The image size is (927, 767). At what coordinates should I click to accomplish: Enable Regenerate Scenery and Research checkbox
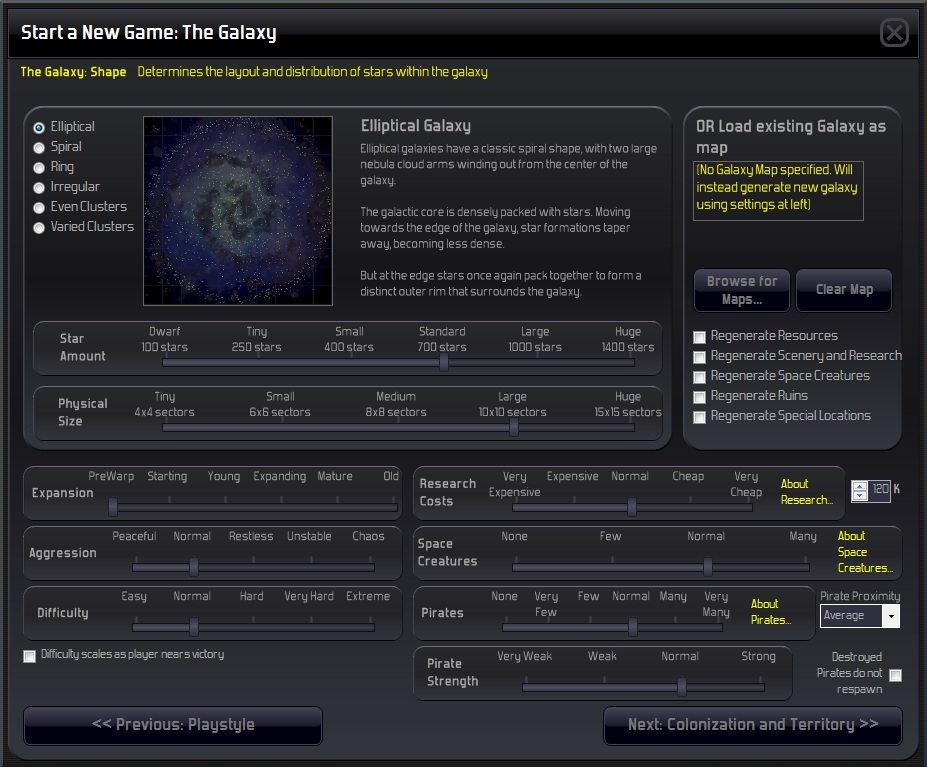(x=699, y=357)
